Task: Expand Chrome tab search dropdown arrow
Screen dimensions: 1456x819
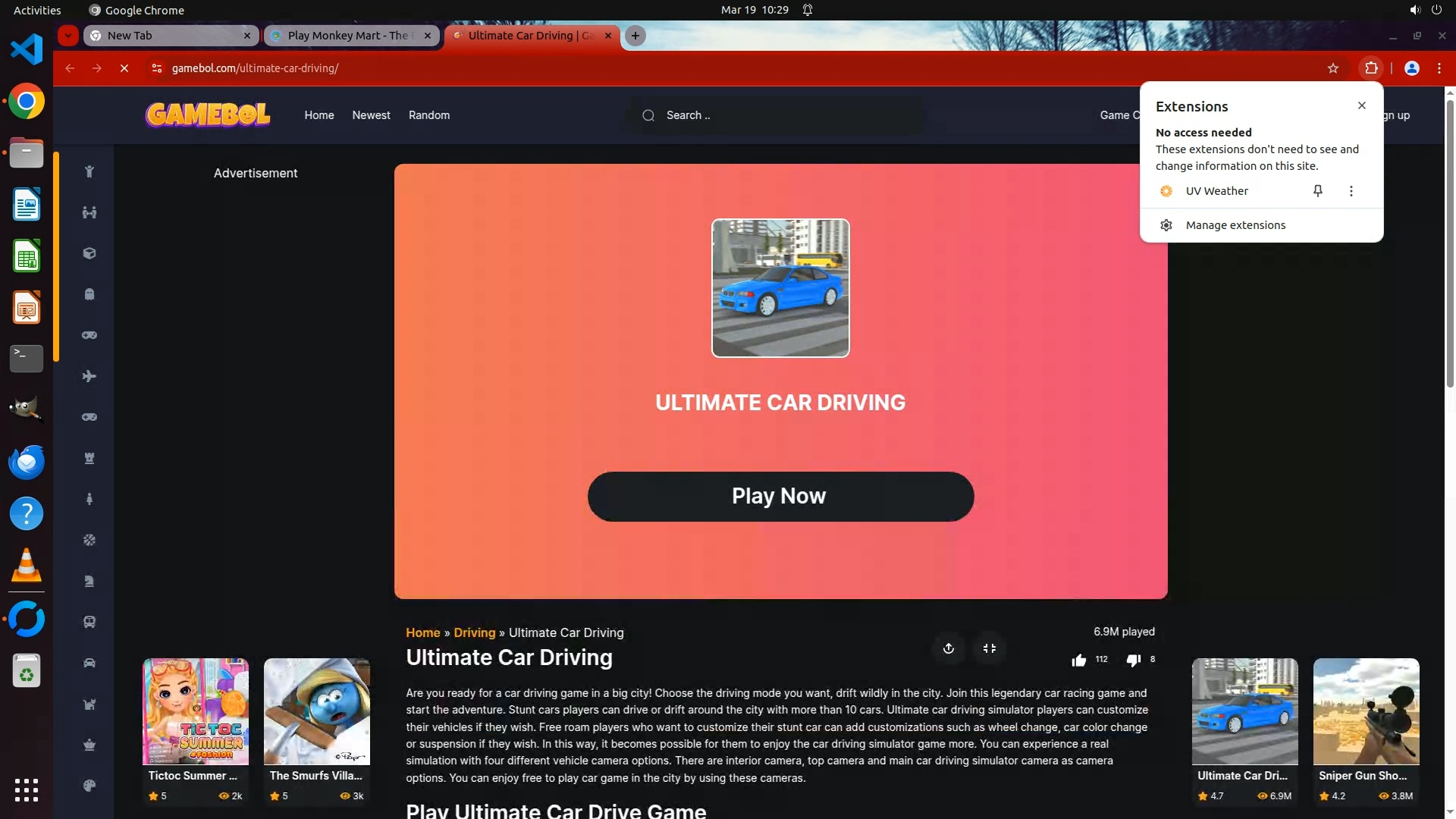Action: point(68,36)
